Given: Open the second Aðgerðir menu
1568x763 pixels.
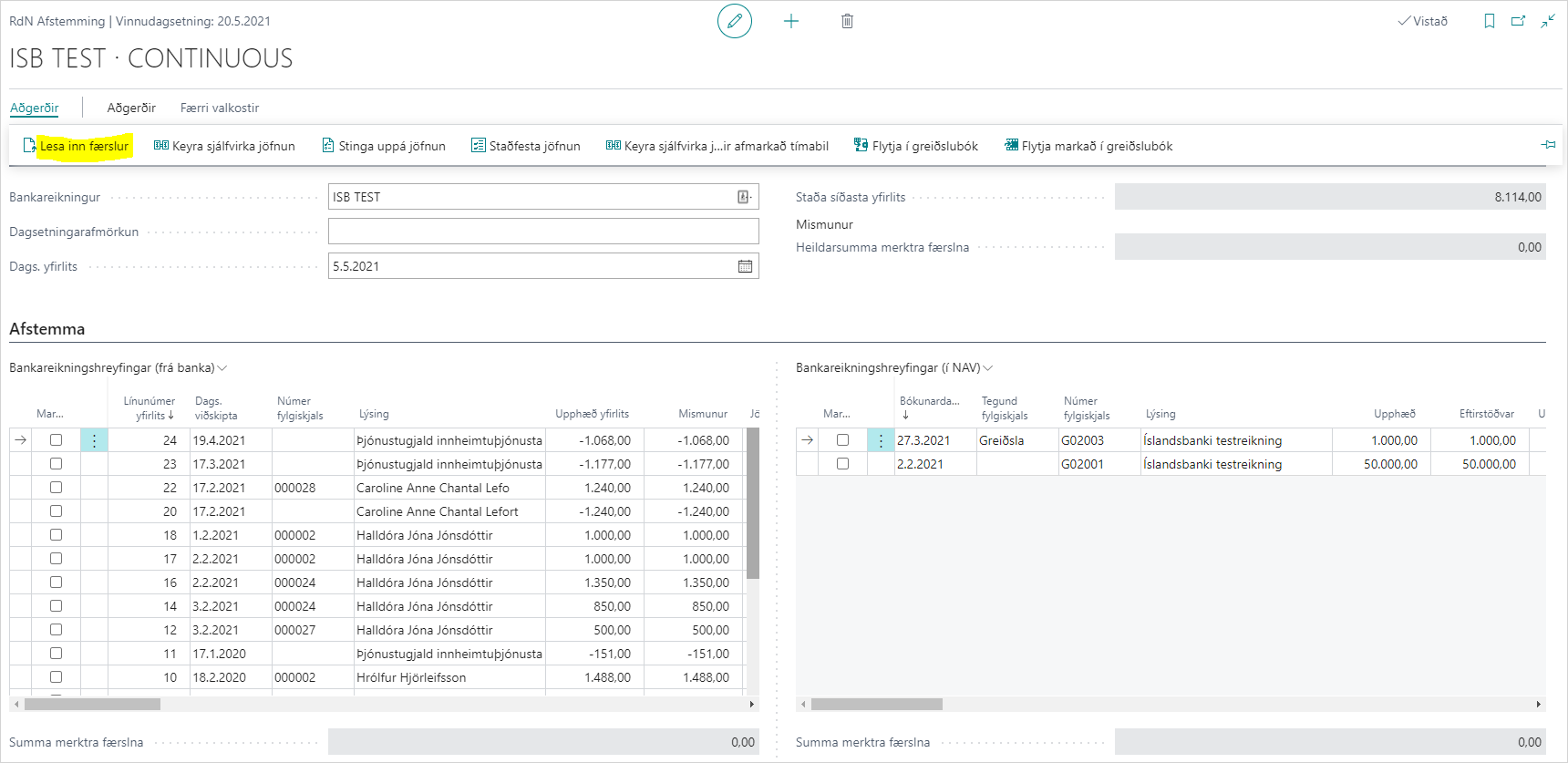Looking at the screenshot, I should coord(131,108).
